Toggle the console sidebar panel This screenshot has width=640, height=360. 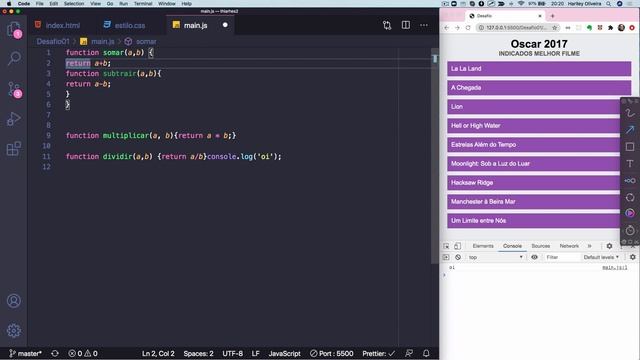446,257
